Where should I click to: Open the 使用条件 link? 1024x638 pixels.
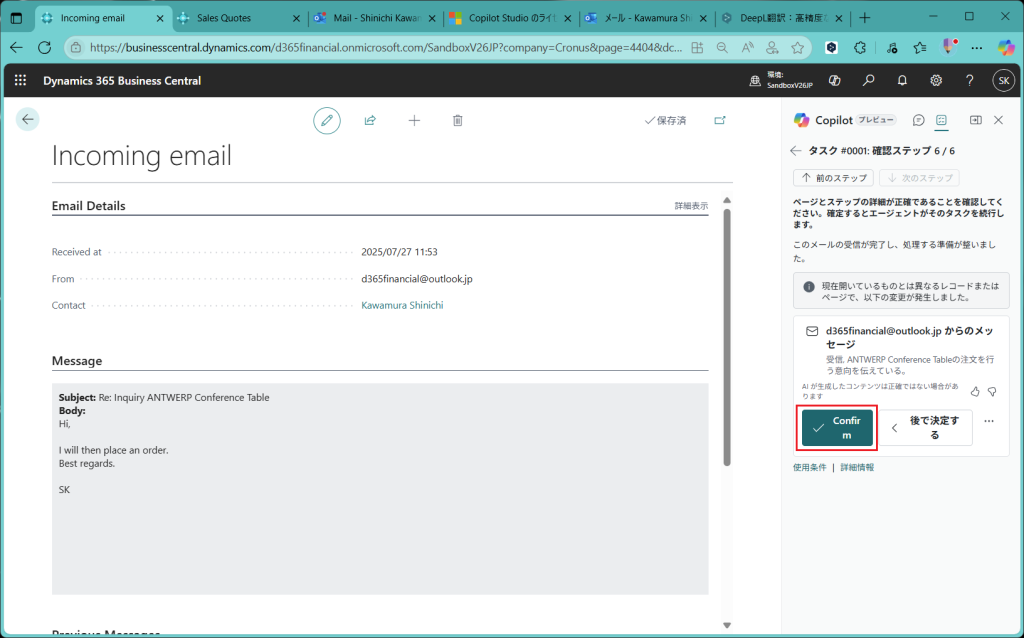(x=810, y=468)
